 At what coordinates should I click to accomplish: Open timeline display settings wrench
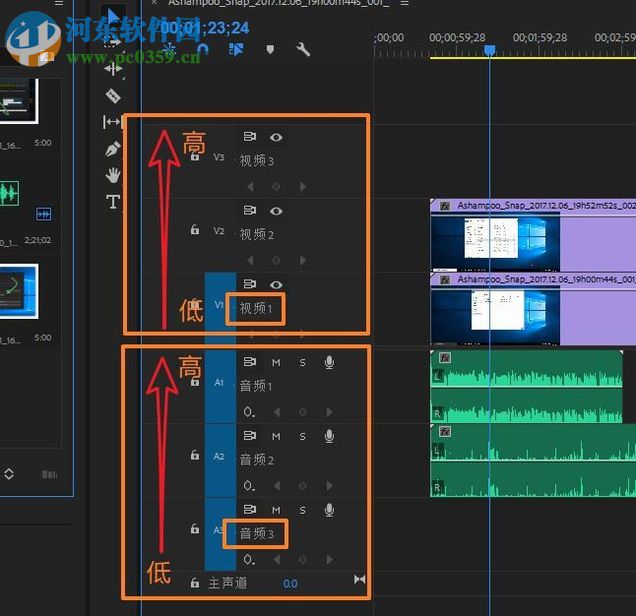[x=303, y=49]
